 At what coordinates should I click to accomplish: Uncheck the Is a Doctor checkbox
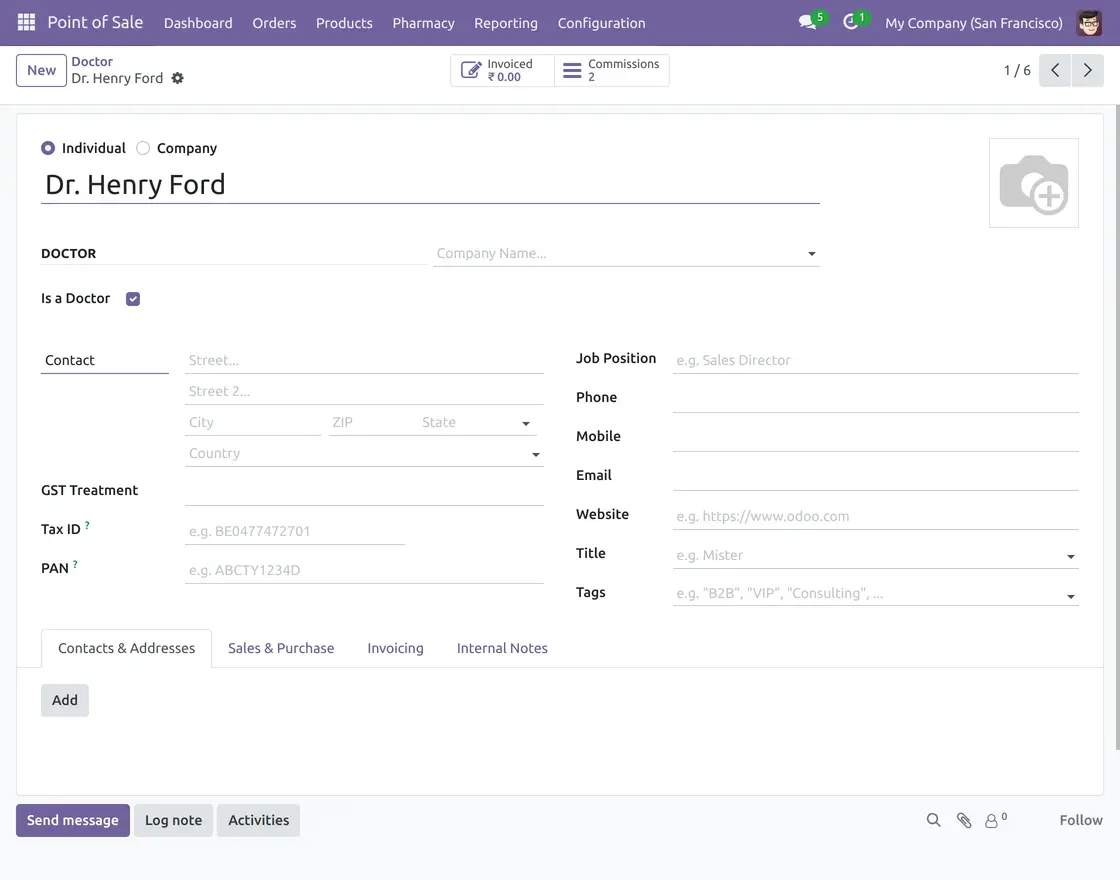tap(132, 297)
